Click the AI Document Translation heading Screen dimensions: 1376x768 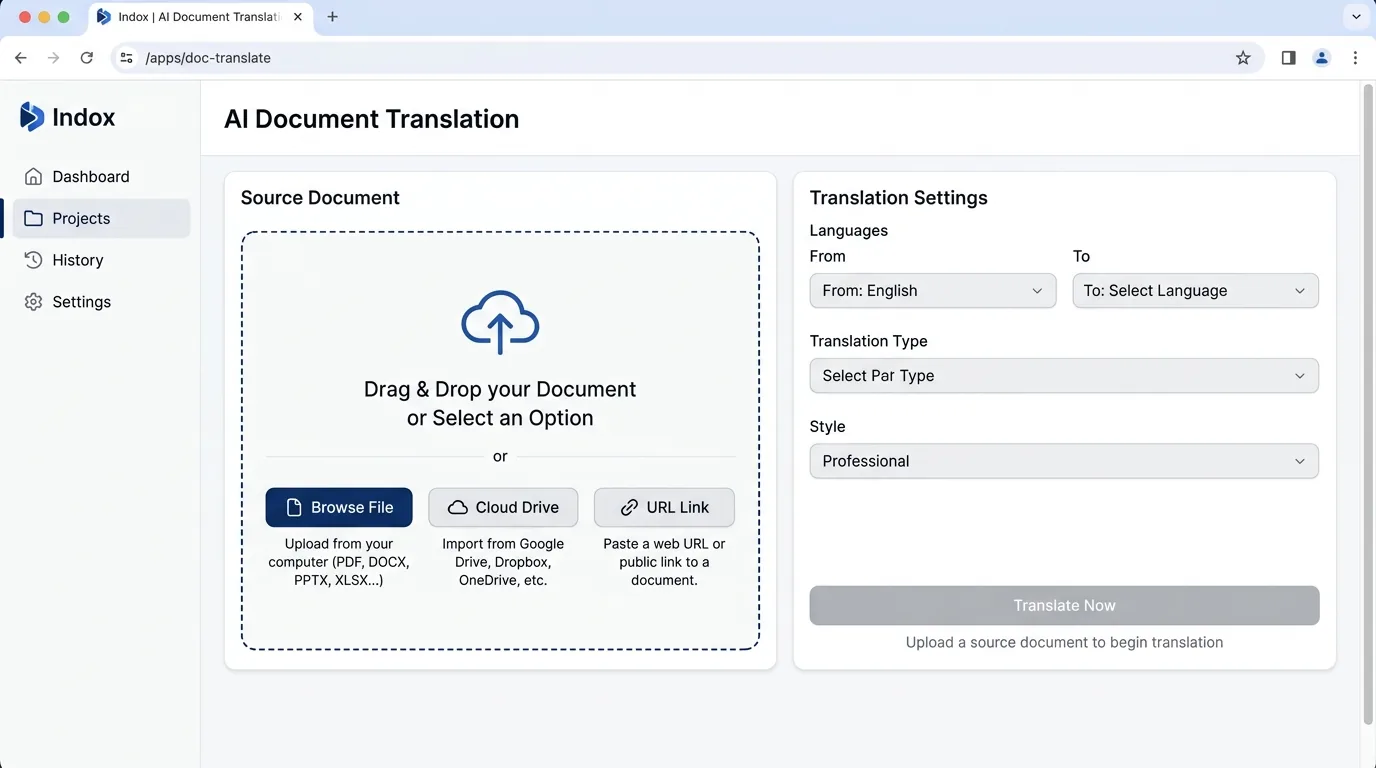[372, 119]
